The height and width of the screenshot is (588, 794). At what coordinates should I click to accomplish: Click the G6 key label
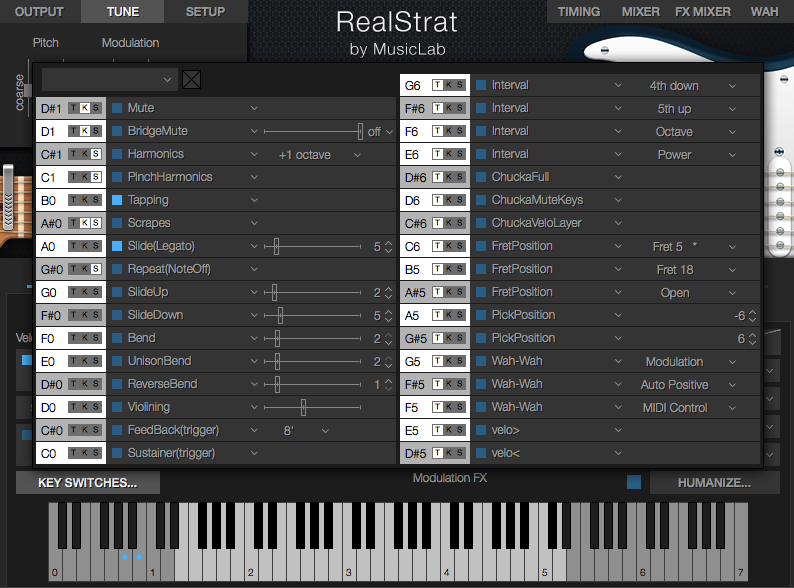pyautogui.click(x=413, y=86)
